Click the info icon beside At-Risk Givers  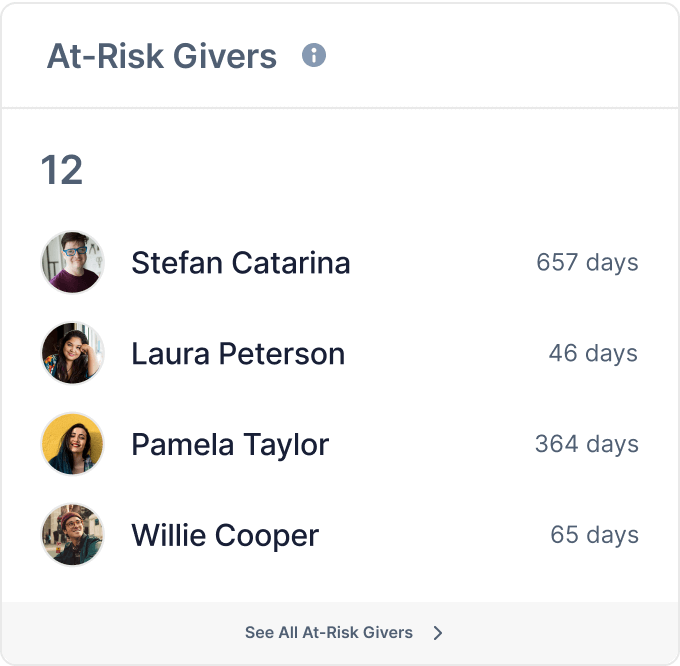click(x=314, y=55)
